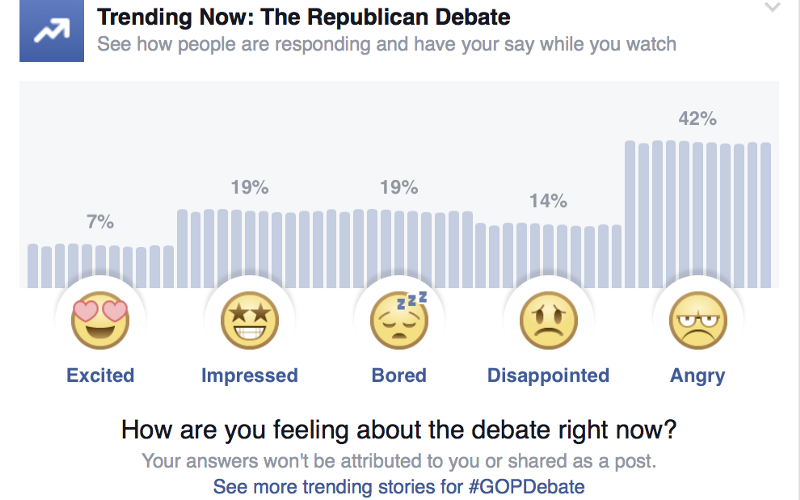The width and height of the screenshot is (800, 500).
Task: Click the 7% Excited bar group
Action: pyautogui.click(x=100, y=266)
